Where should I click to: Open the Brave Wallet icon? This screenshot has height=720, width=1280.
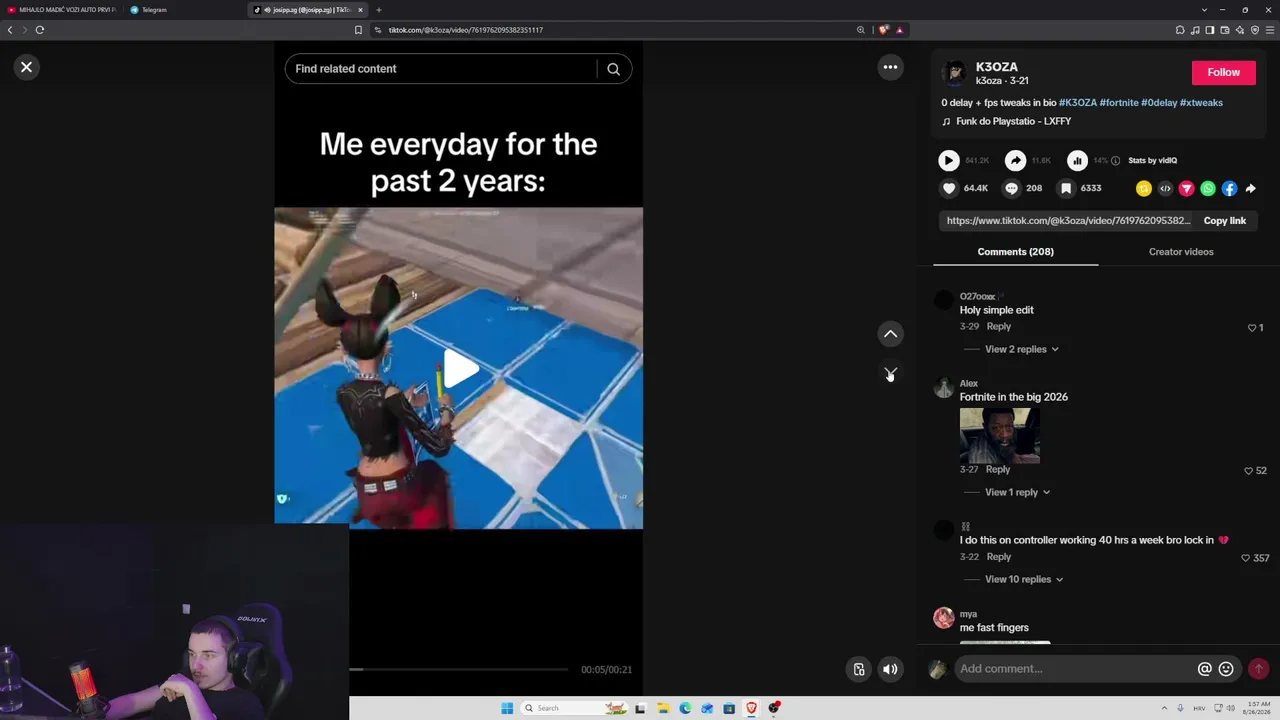pyautogui.click(x=1225, y=30)
